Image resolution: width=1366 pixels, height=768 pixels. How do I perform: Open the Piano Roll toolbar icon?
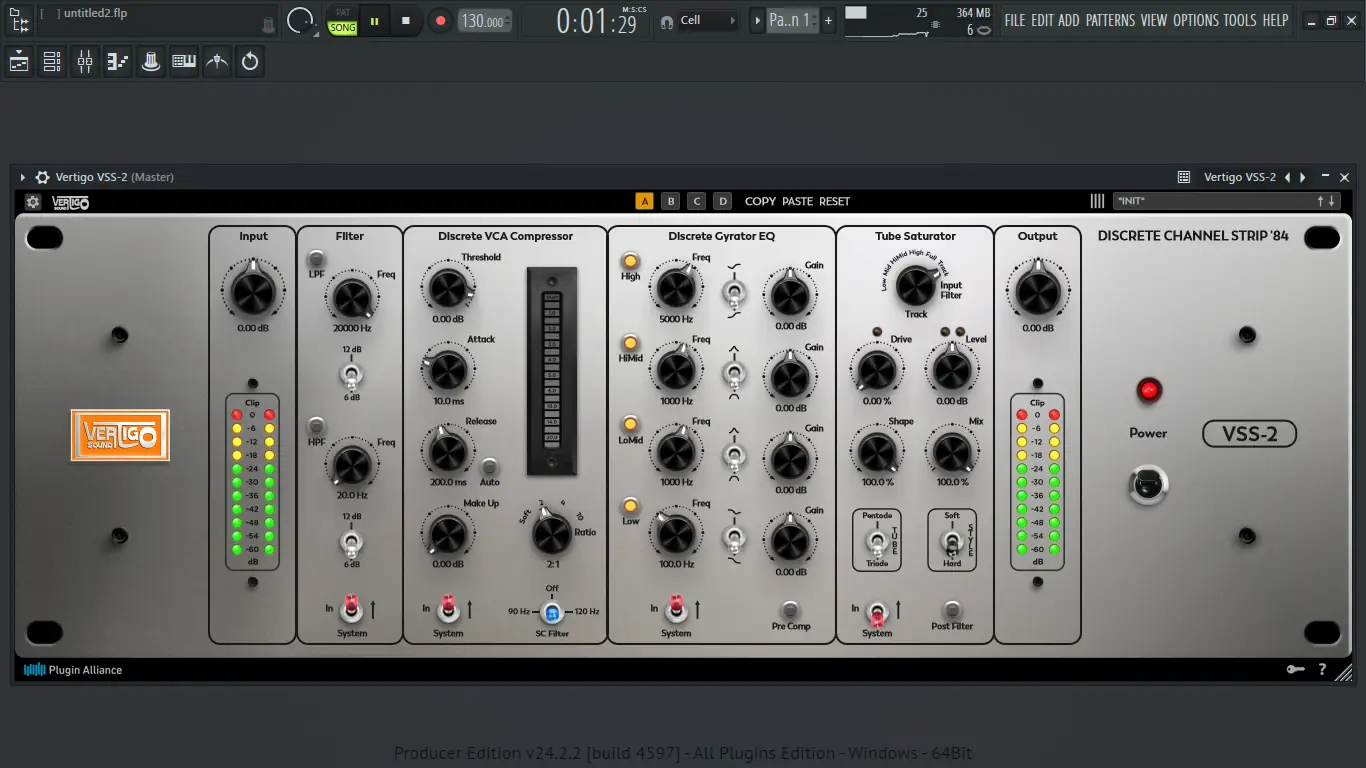coord(118,62)
